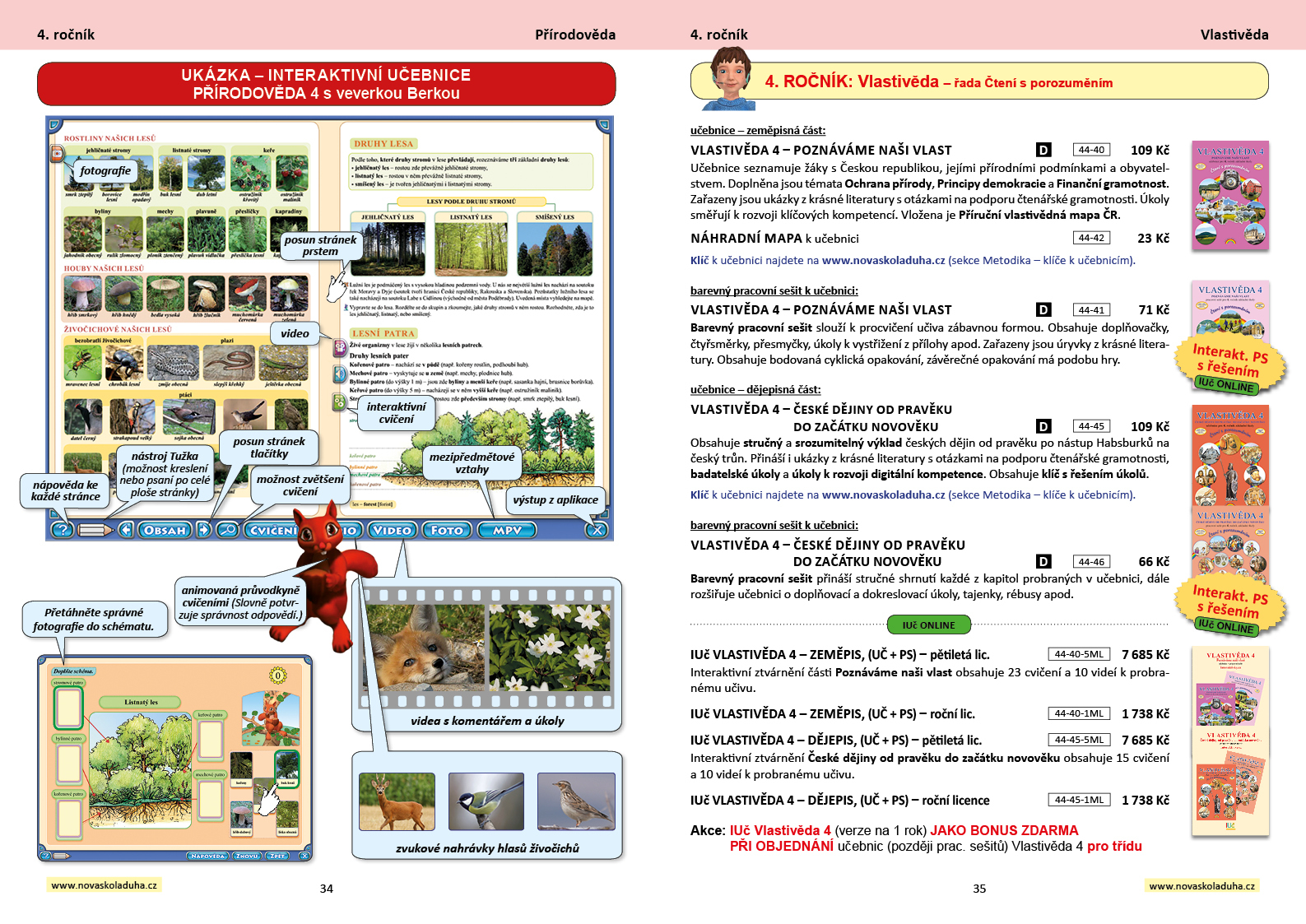Click the magnifying glass zoom icon
The width and height of the screenshot is (1306, 924).
(227, 530)
